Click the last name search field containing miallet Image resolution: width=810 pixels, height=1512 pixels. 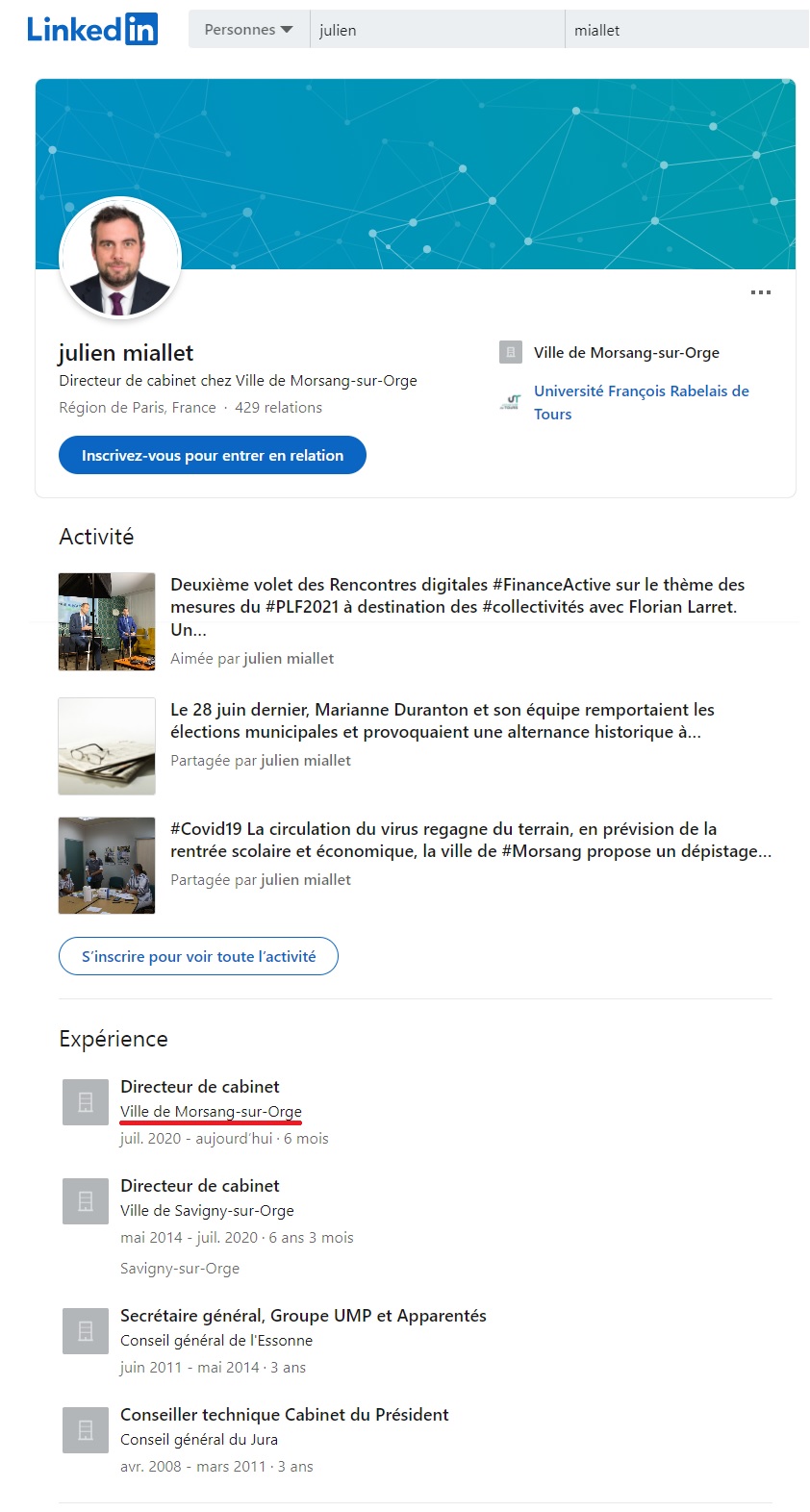(687, 30)
